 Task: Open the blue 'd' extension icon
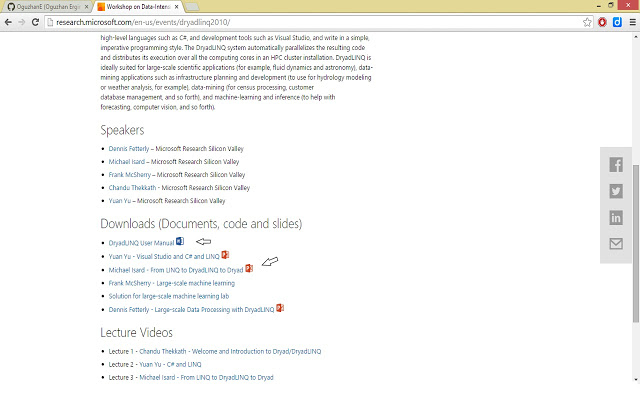point(617,22)
